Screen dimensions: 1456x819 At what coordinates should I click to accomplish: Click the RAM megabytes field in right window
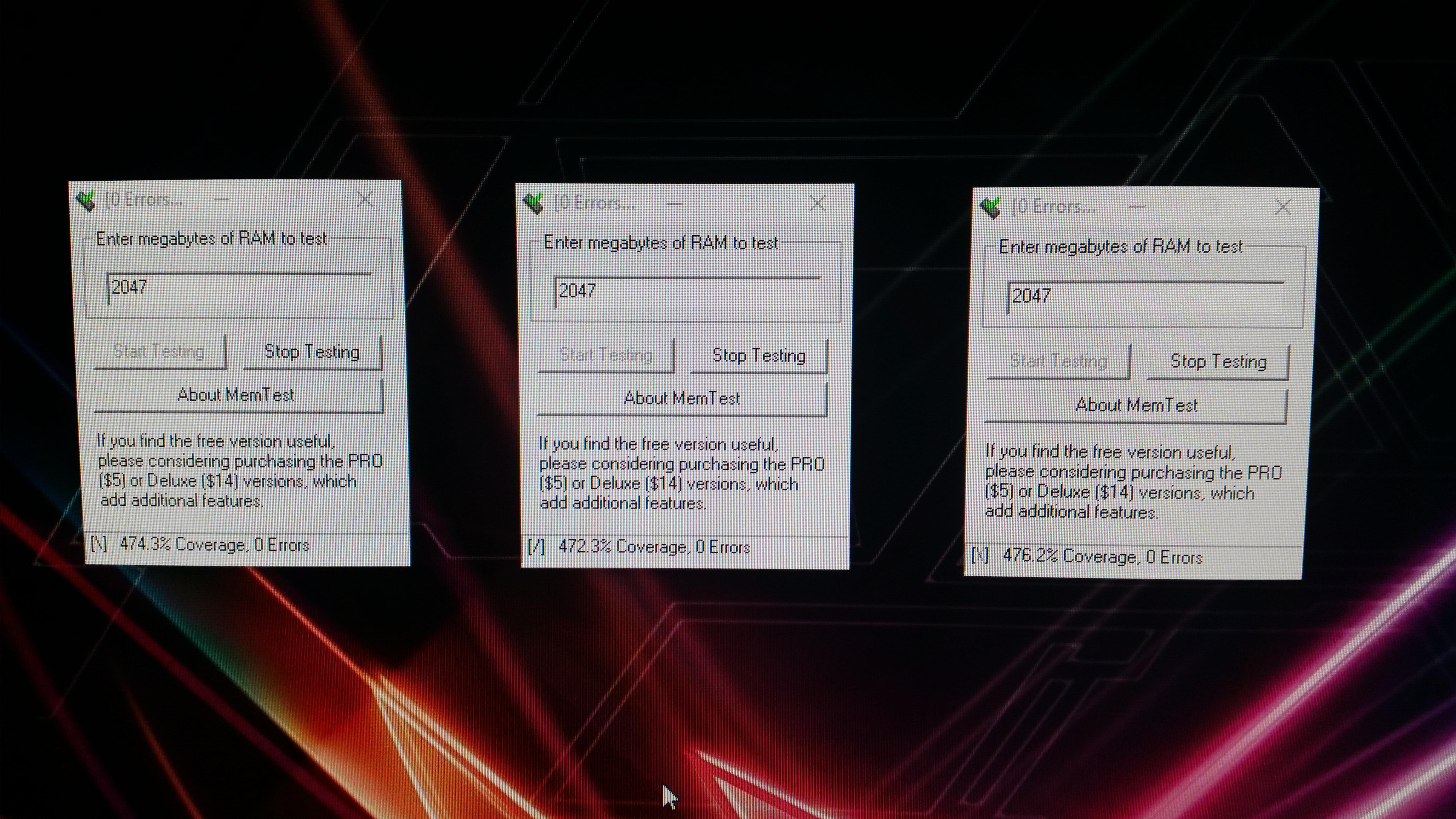(x=1145, y=297)
